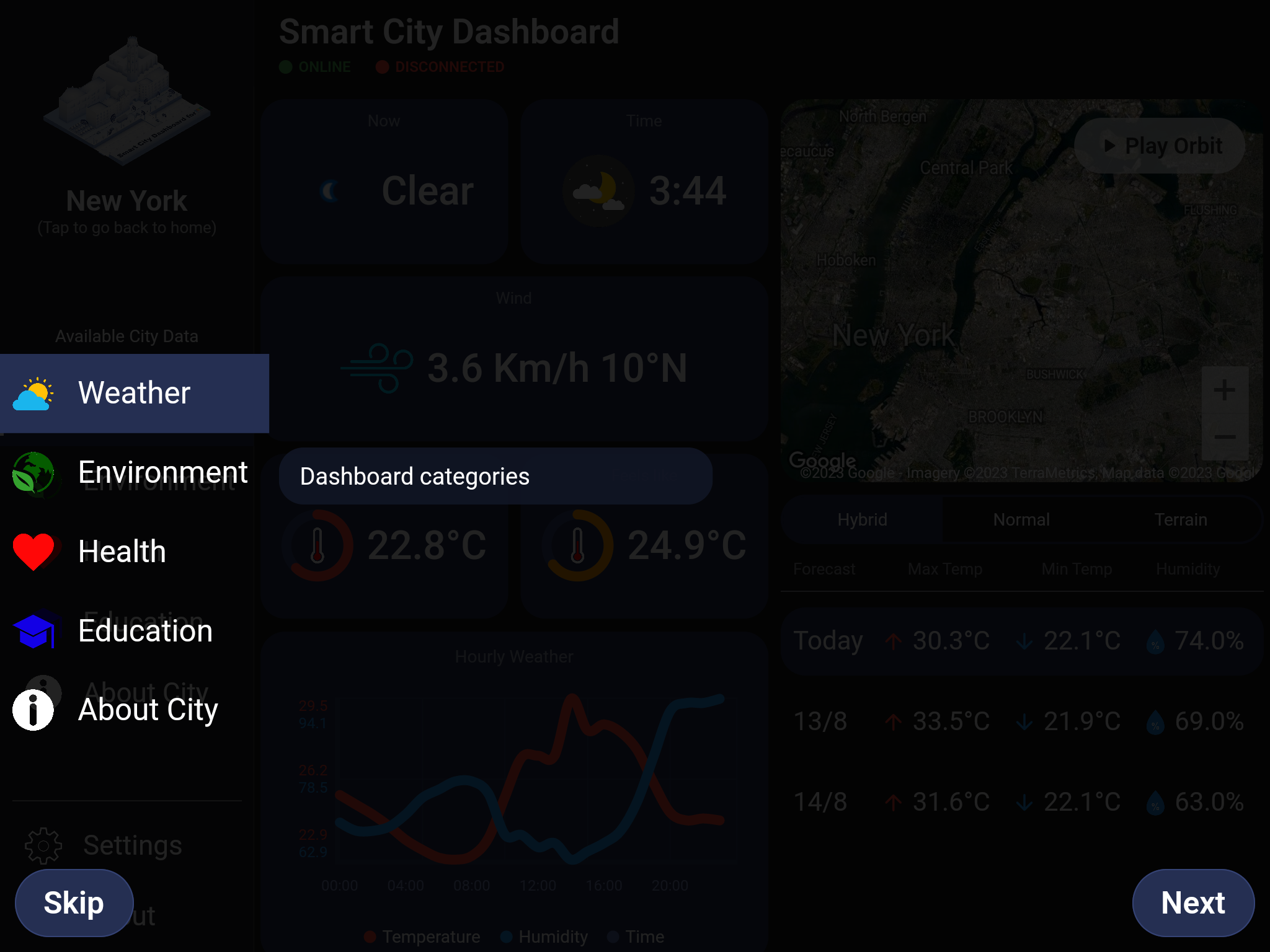Switch map to Hybrid view
1270x952 pixels.
(x=862, y=519)
